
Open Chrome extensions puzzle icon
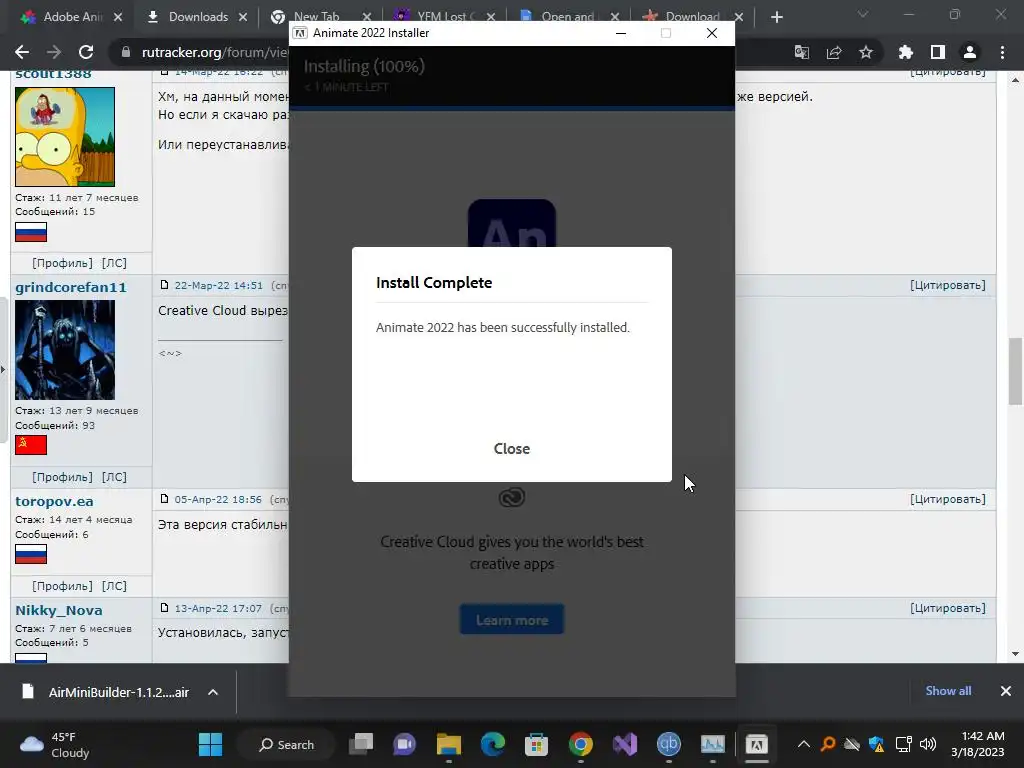coord(906,52)
